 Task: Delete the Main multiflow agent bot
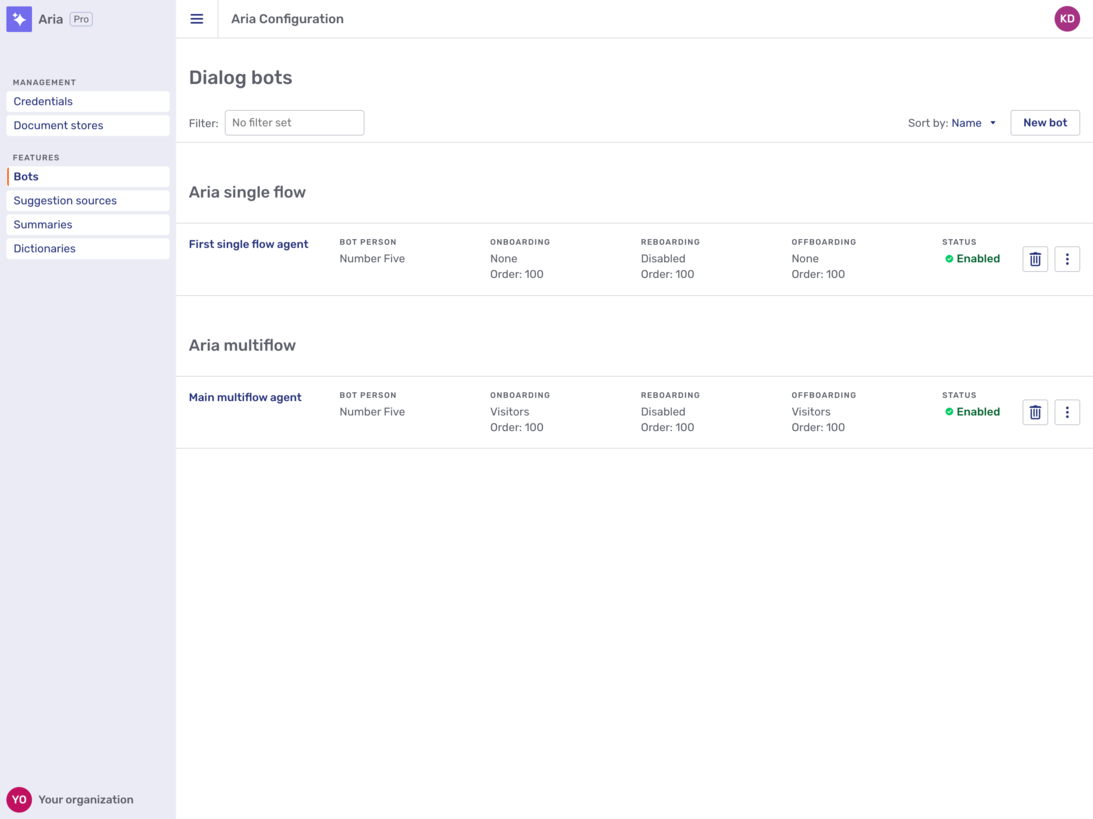[1034, 411]
